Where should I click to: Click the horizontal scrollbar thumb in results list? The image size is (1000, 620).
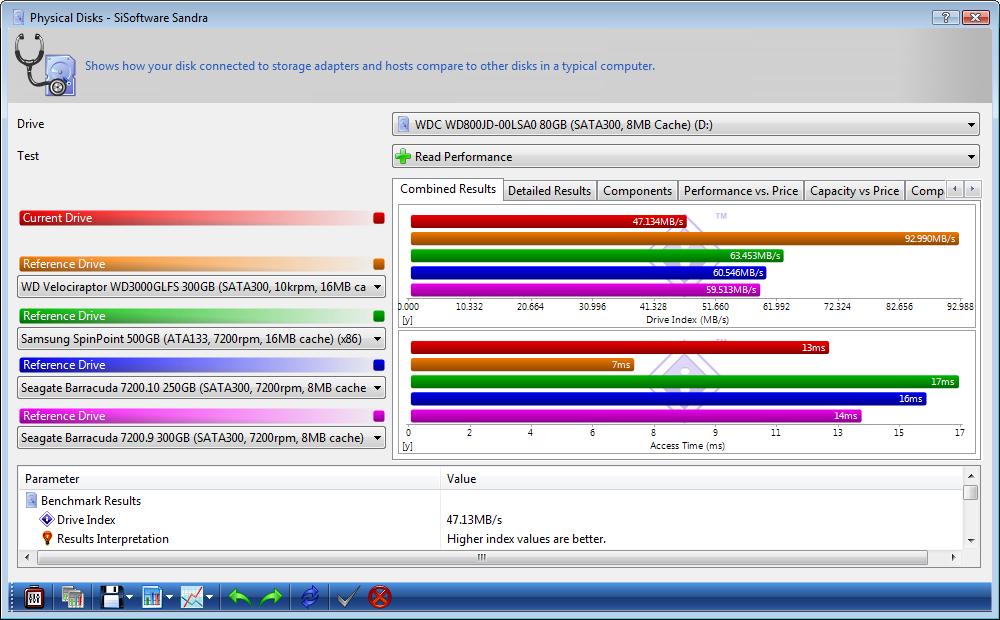(x=482, y=557)
